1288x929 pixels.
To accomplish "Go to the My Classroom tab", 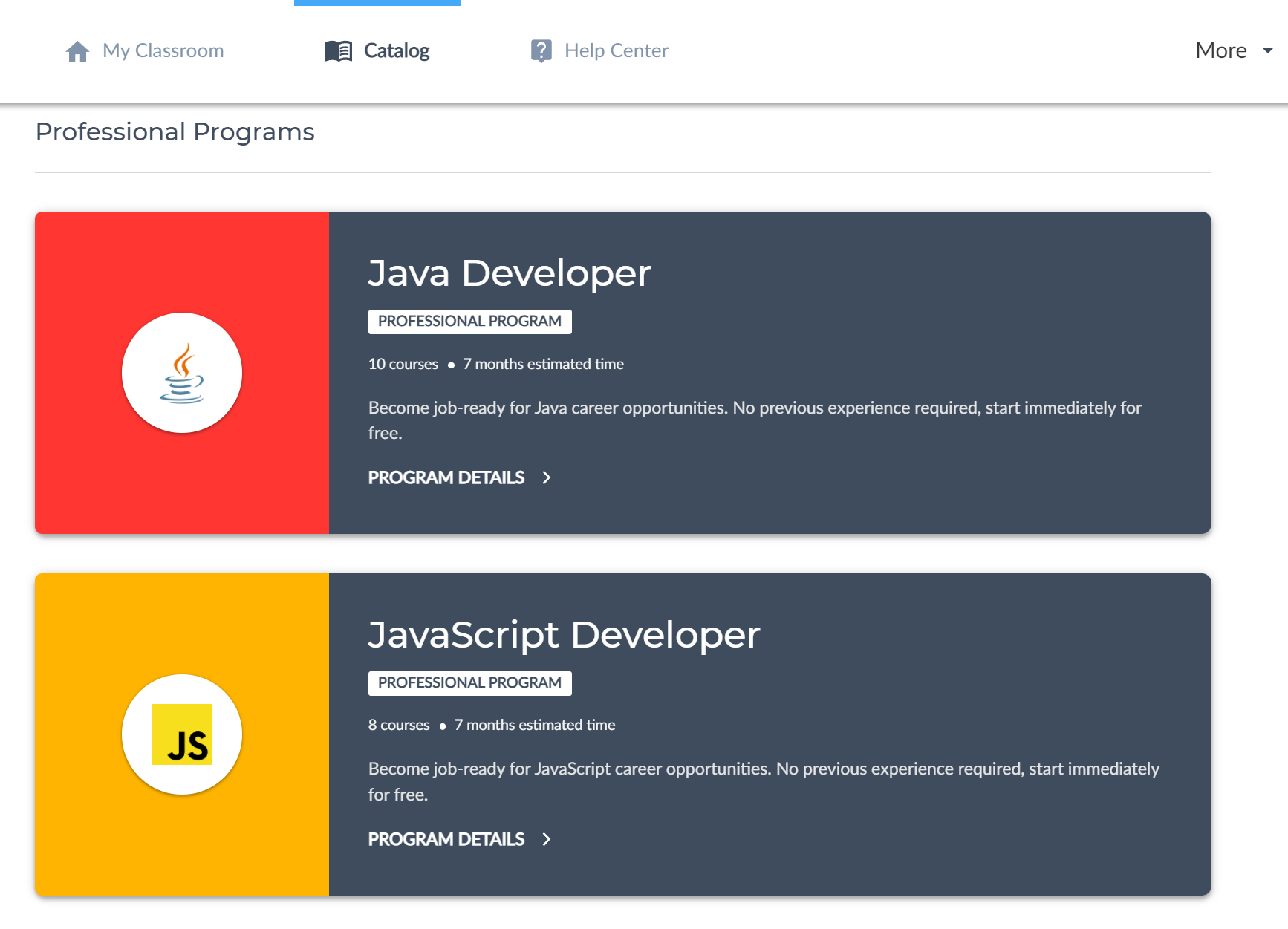I will (163, 50).
